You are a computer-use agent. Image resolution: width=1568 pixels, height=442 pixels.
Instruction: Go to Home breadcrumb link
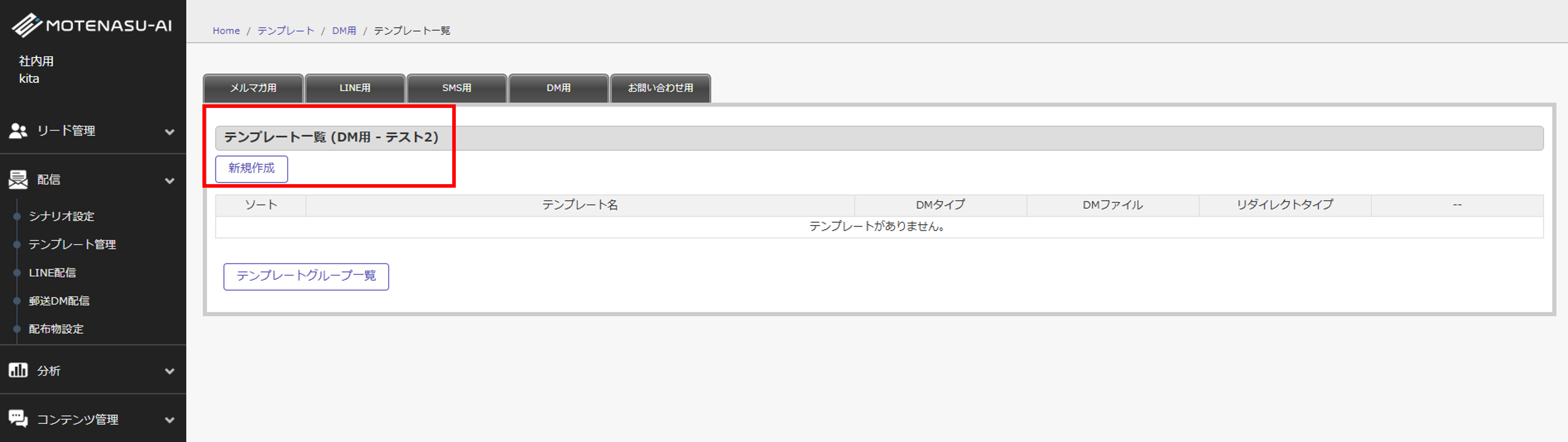(x=226, y=30)
